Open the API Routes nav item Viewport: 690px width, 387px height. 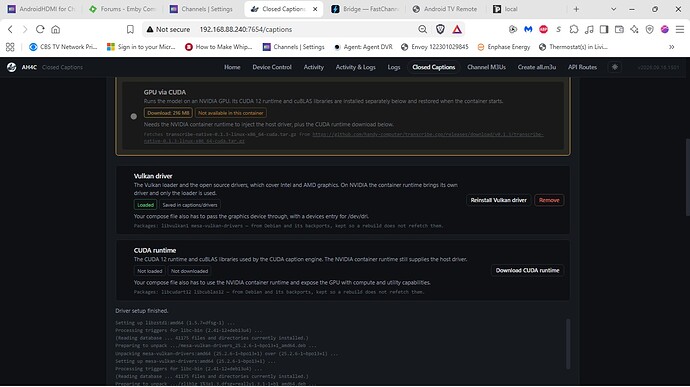tap(582, 67)
